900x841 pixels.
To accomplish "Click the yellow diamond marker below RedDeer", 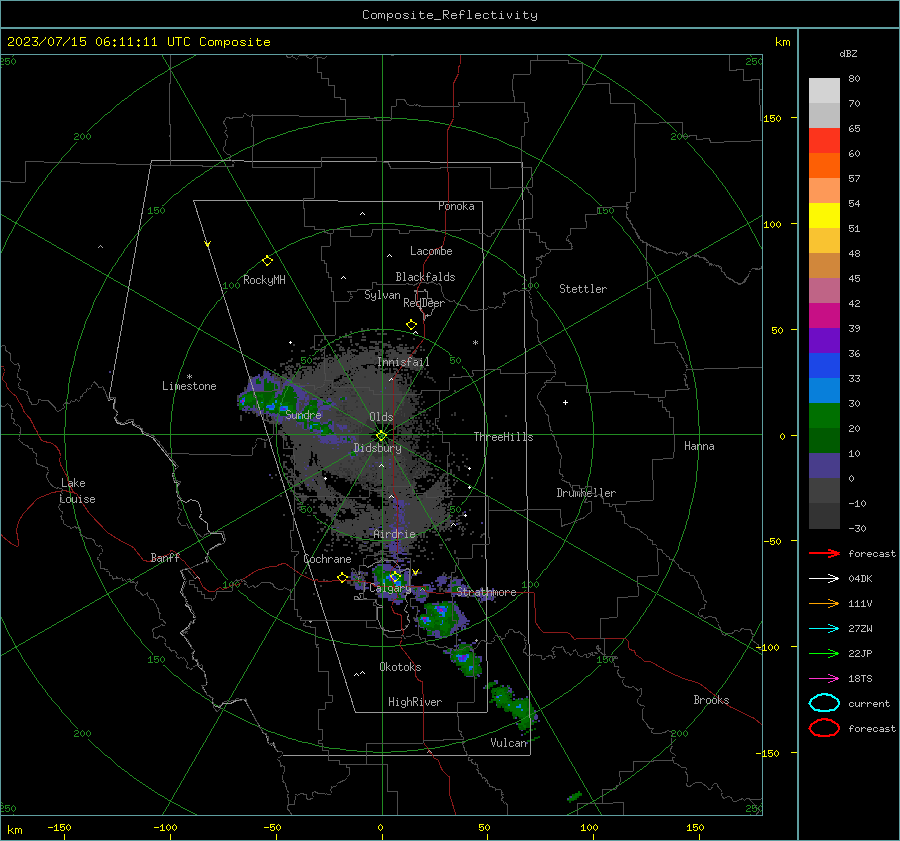I will (x=411, y=325).
